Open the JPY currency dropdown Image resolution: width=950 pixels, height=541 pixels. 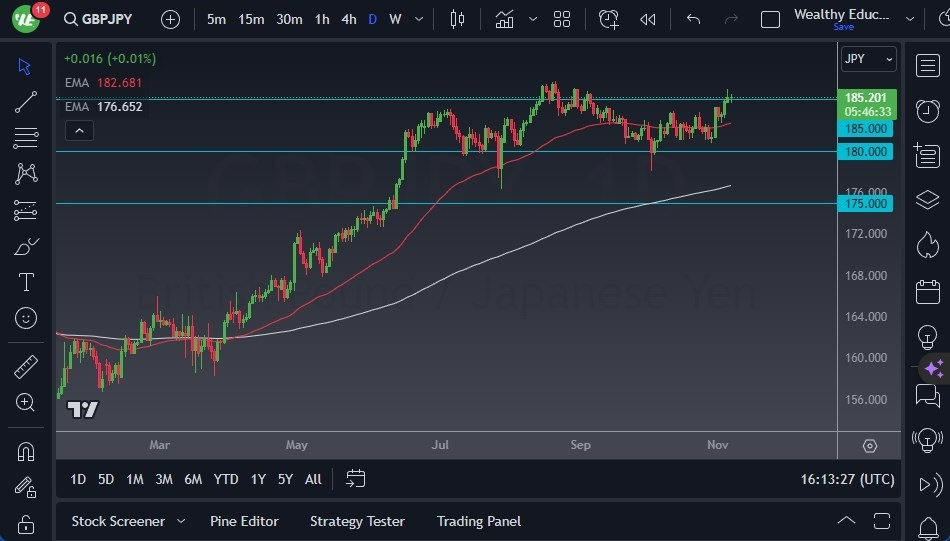868,59
